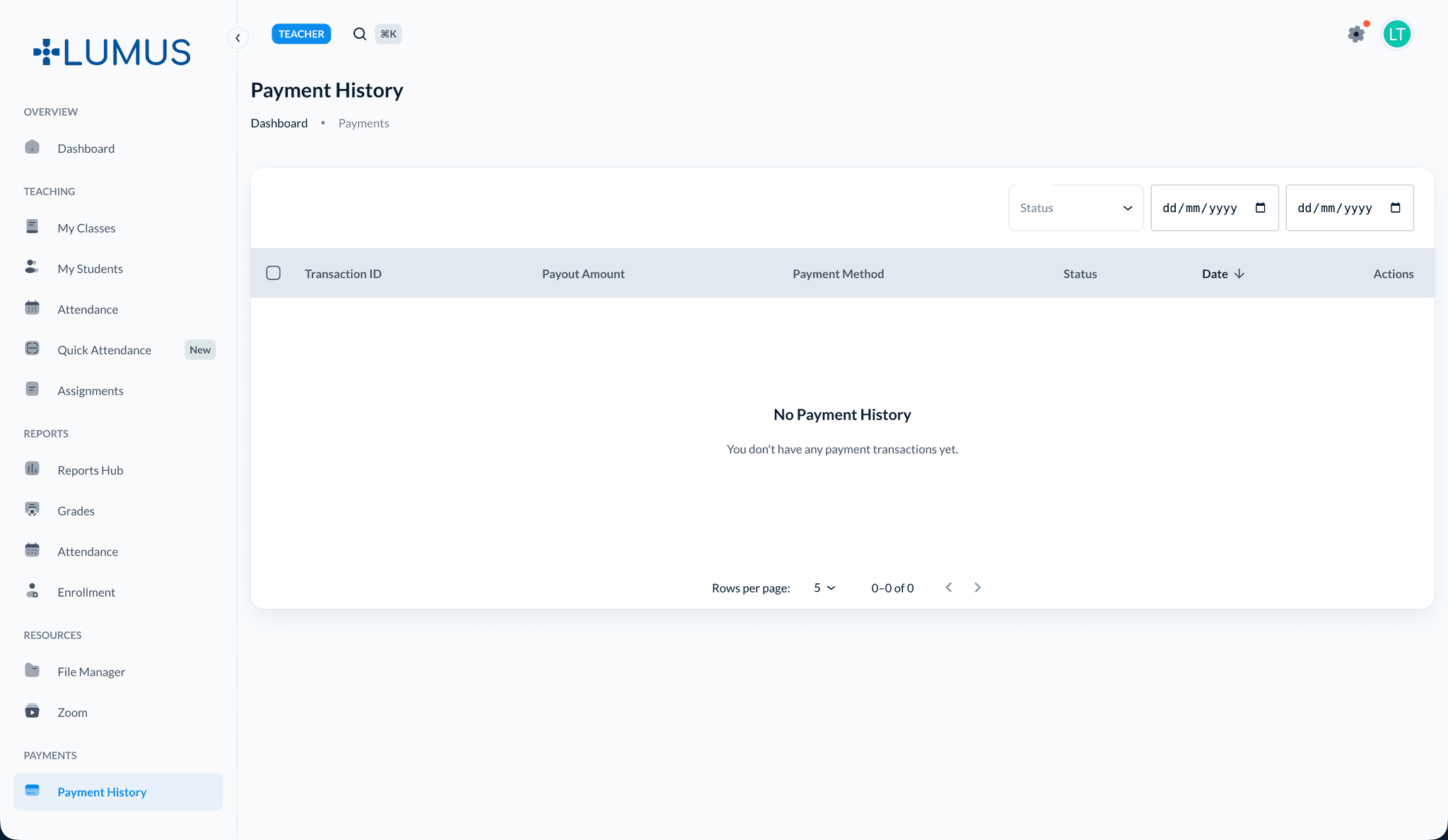
Task: Collapse the sidebar with the chevron button
Action: tap(238, 38)
